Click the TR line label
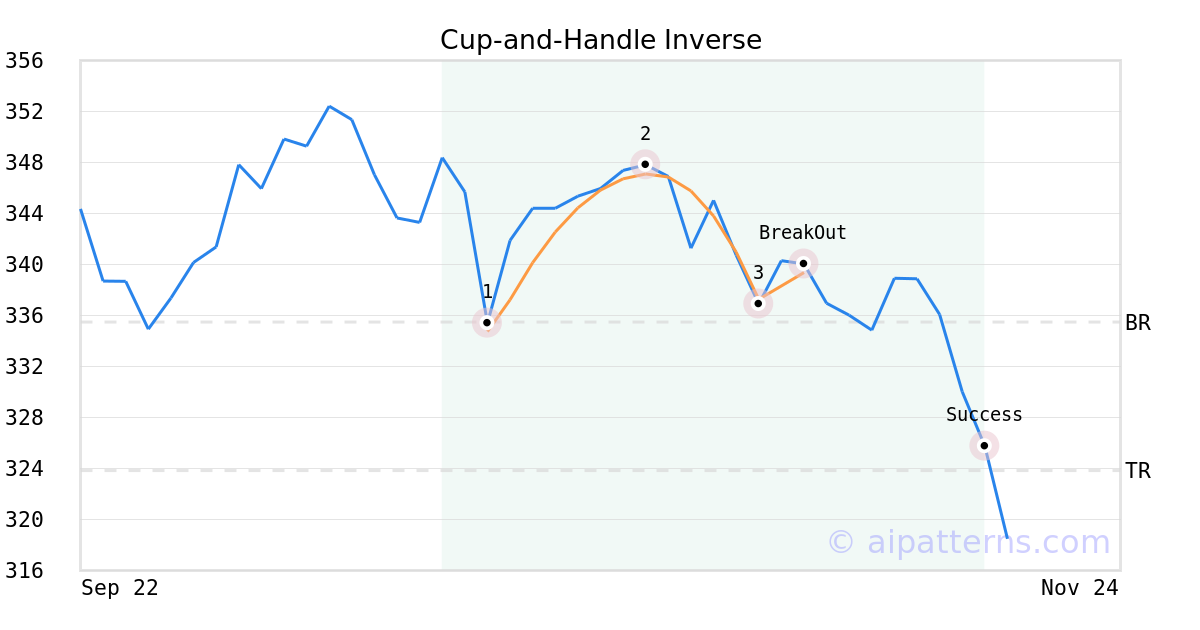 coord(1137,471)
